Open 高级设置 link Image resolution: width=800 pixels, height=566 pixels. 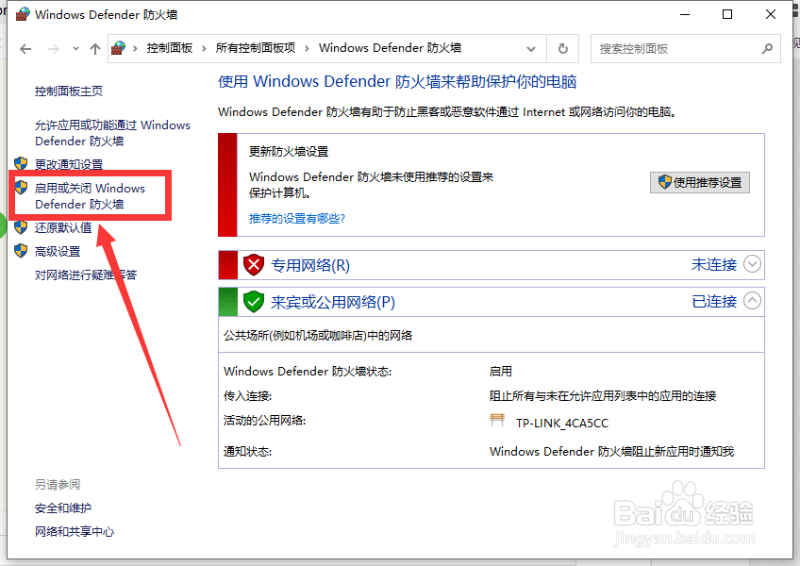(x=57, y=251)
